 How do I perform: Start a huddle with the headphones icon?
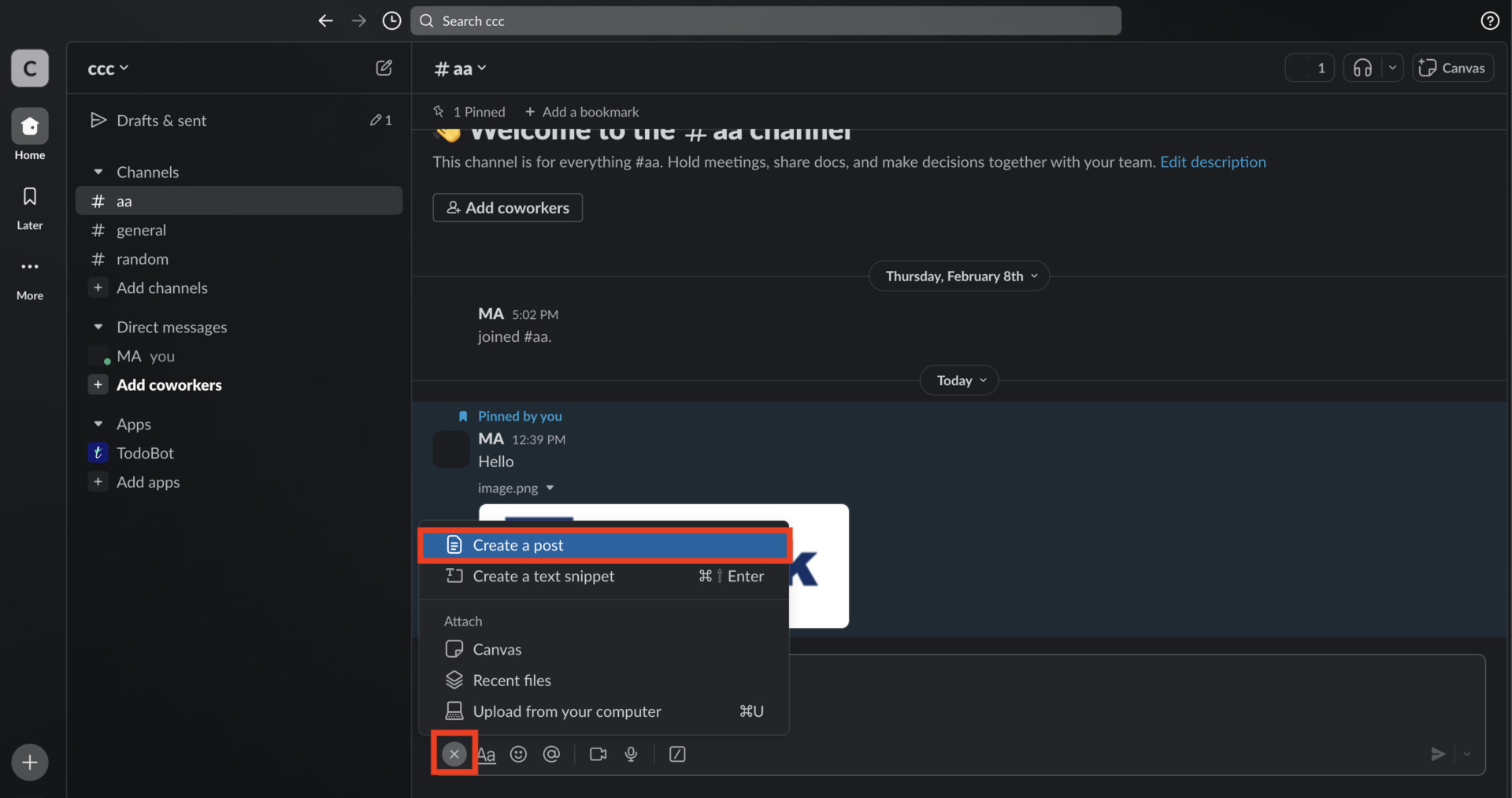(1363, 67)
